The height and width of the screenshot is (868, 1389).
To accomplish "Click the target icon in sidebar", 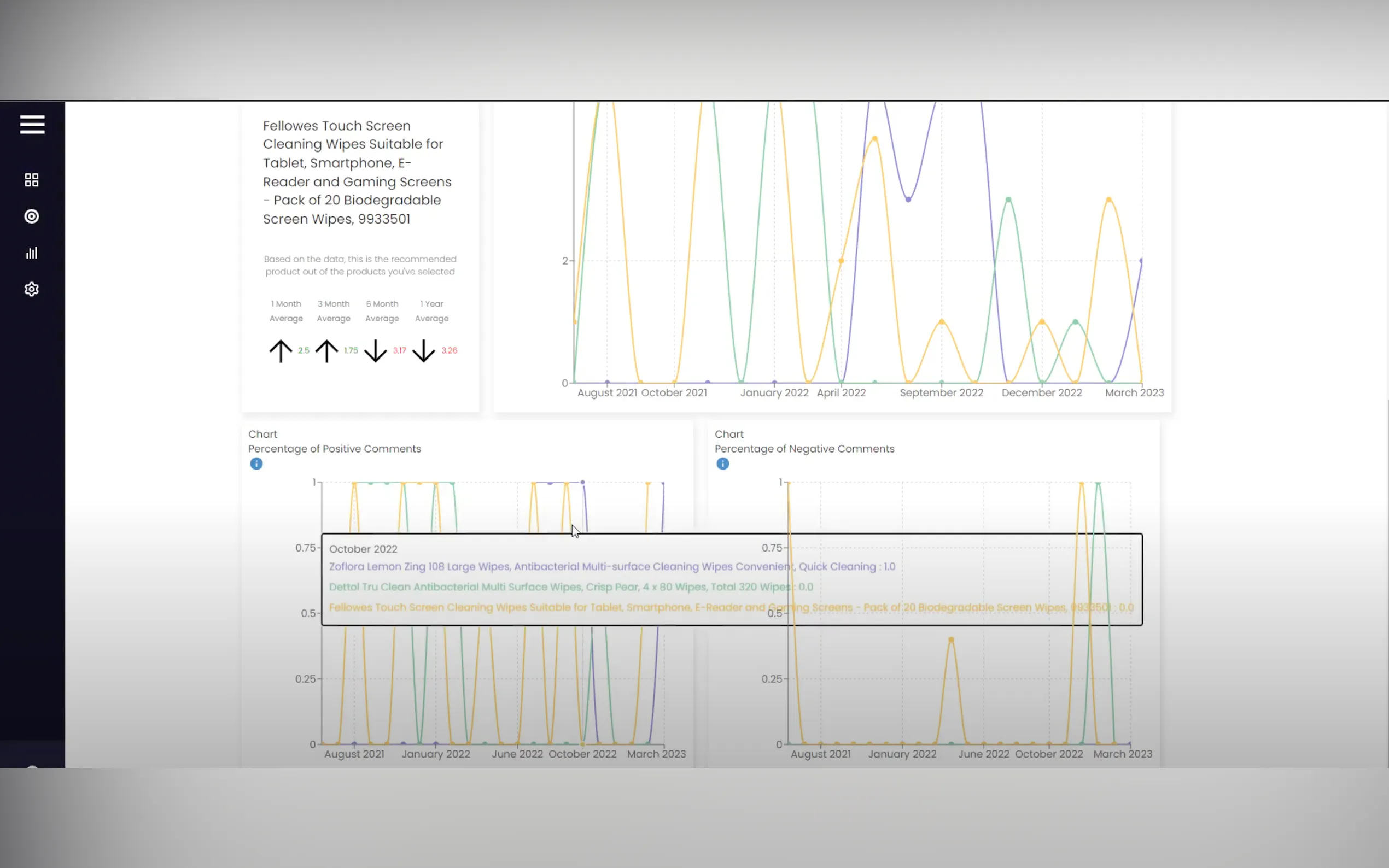I will point(32,216).
